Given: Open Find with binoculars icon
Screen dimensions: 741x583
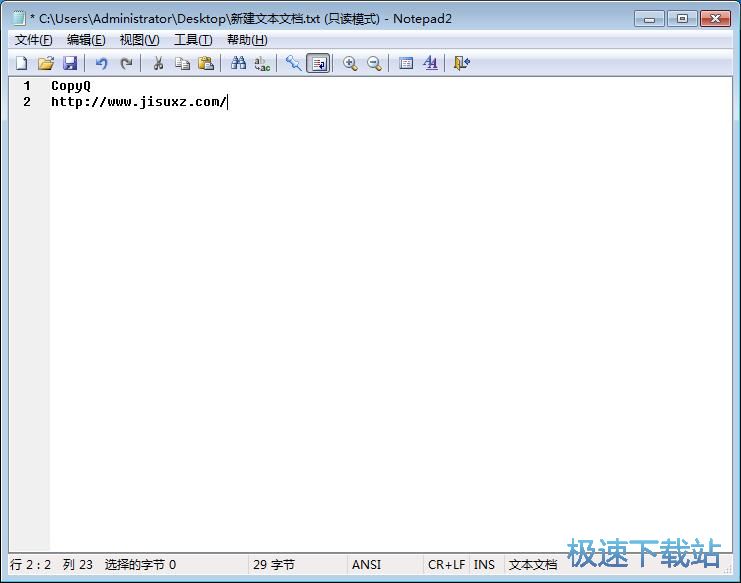Looking at the screenshot, I should click(x=238, y=63).
